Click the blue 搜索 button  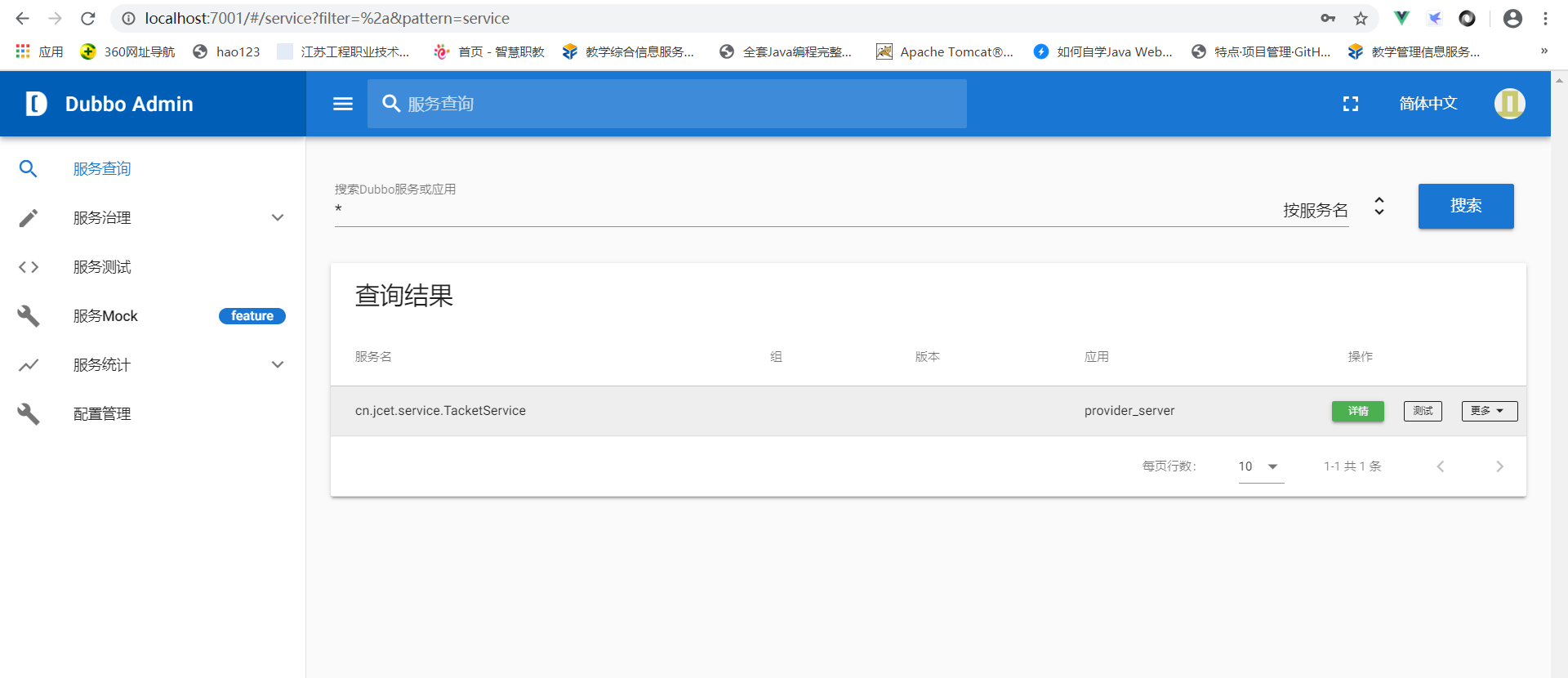pos(1466,206)
